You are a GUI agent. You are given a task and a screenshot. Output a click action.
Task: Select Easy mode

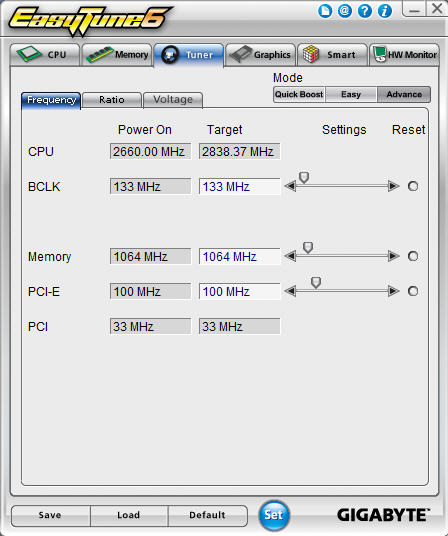pos(351,94)
